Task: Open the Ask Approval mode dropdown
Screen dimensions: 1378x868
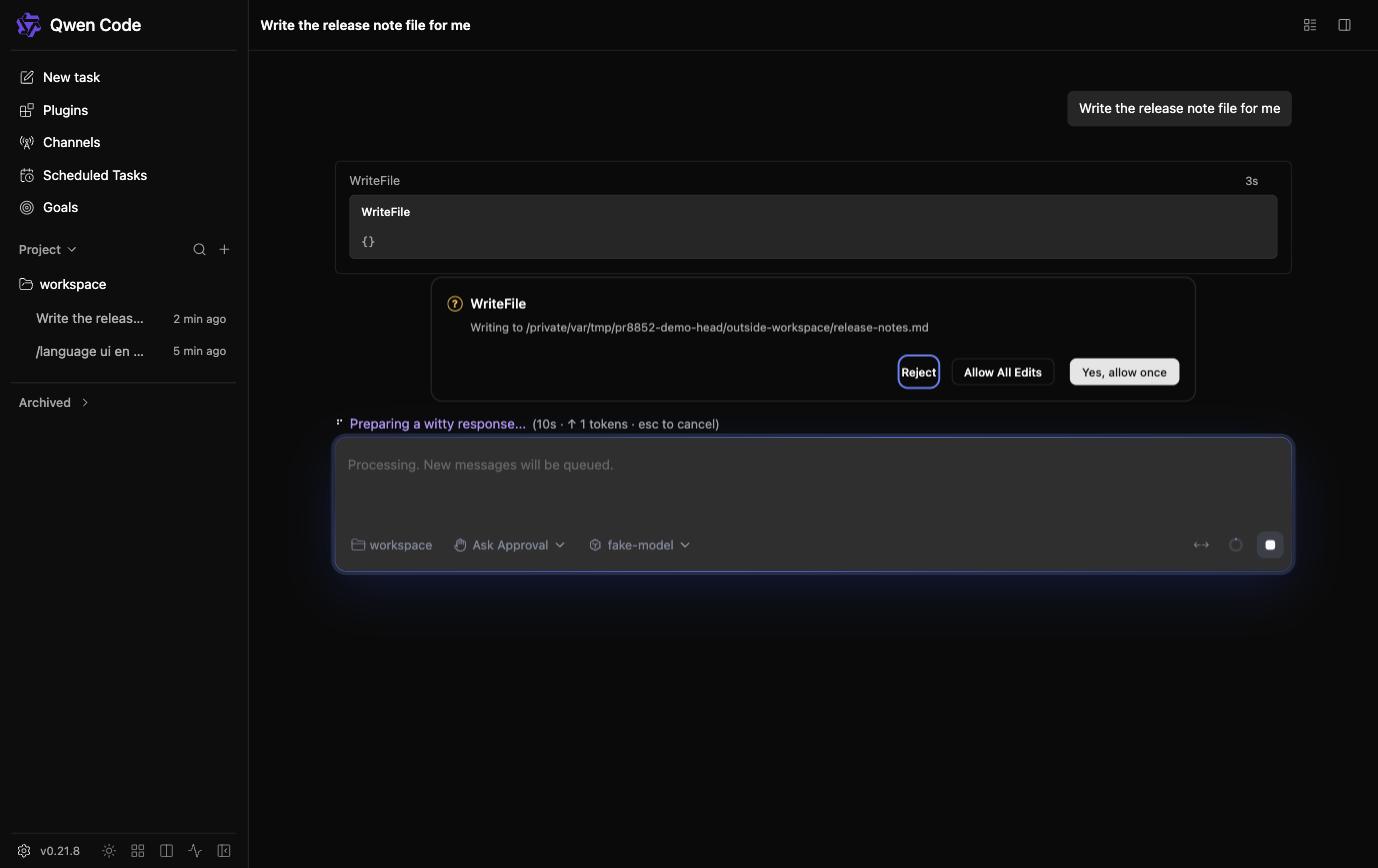Action: 510,545
